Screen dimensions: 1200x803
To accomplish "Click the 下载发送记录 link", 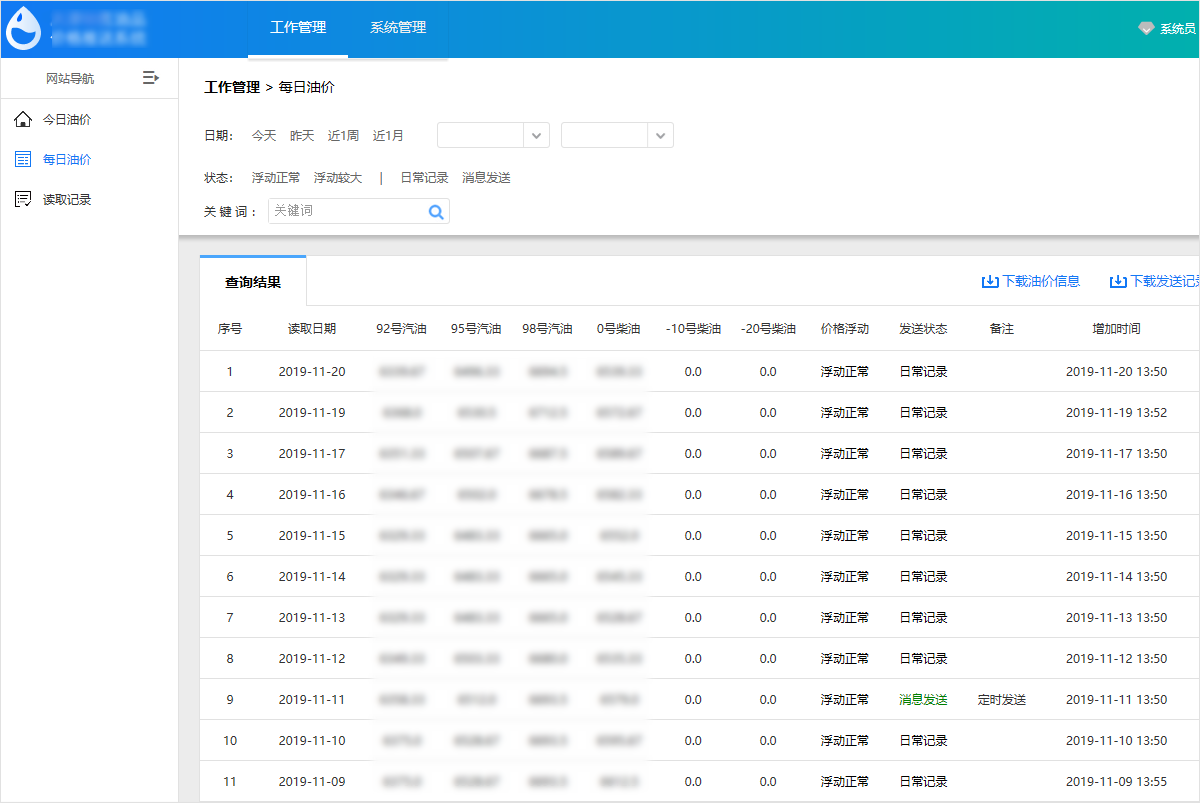I will click(x=1165, y=282).
